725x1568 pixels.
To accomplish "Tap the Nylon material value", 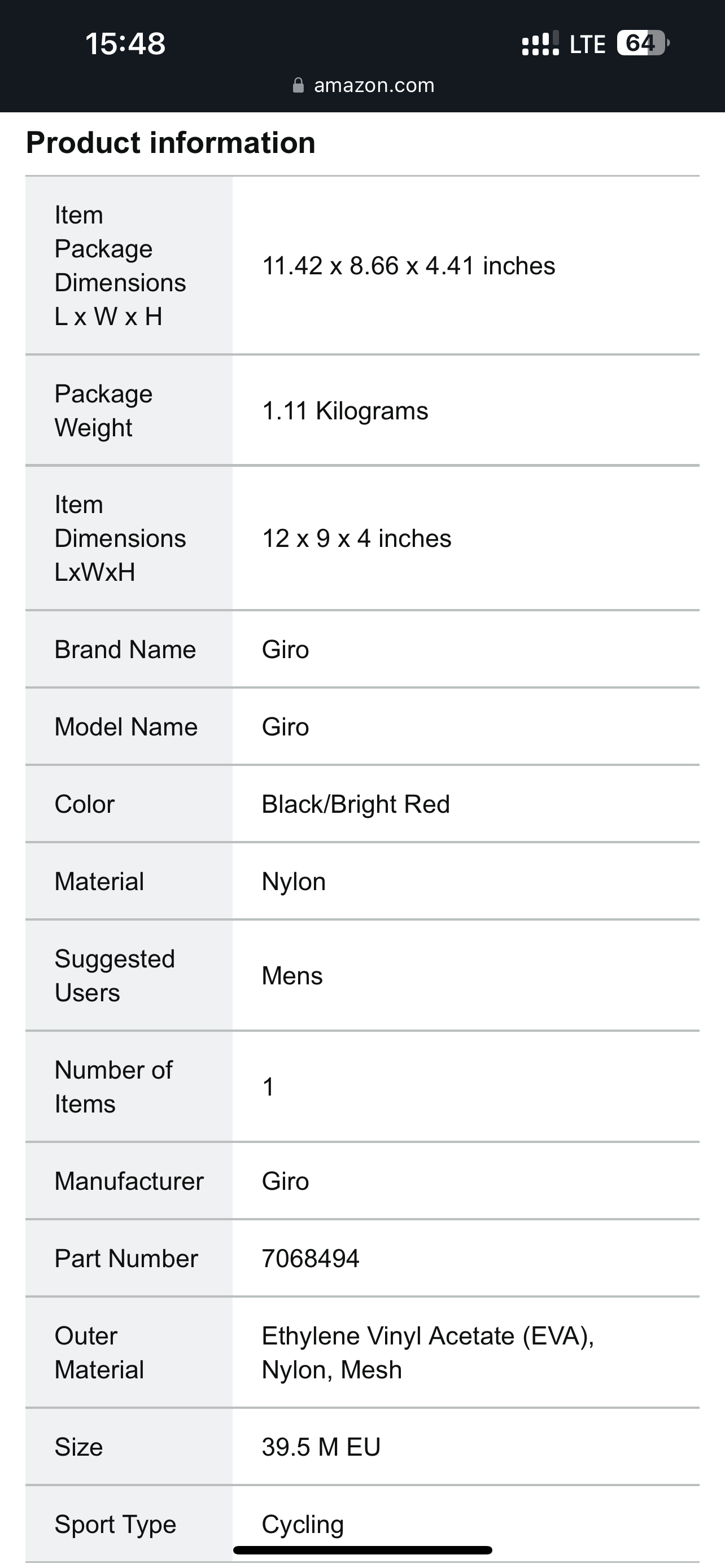I will [x=294, y=882].
